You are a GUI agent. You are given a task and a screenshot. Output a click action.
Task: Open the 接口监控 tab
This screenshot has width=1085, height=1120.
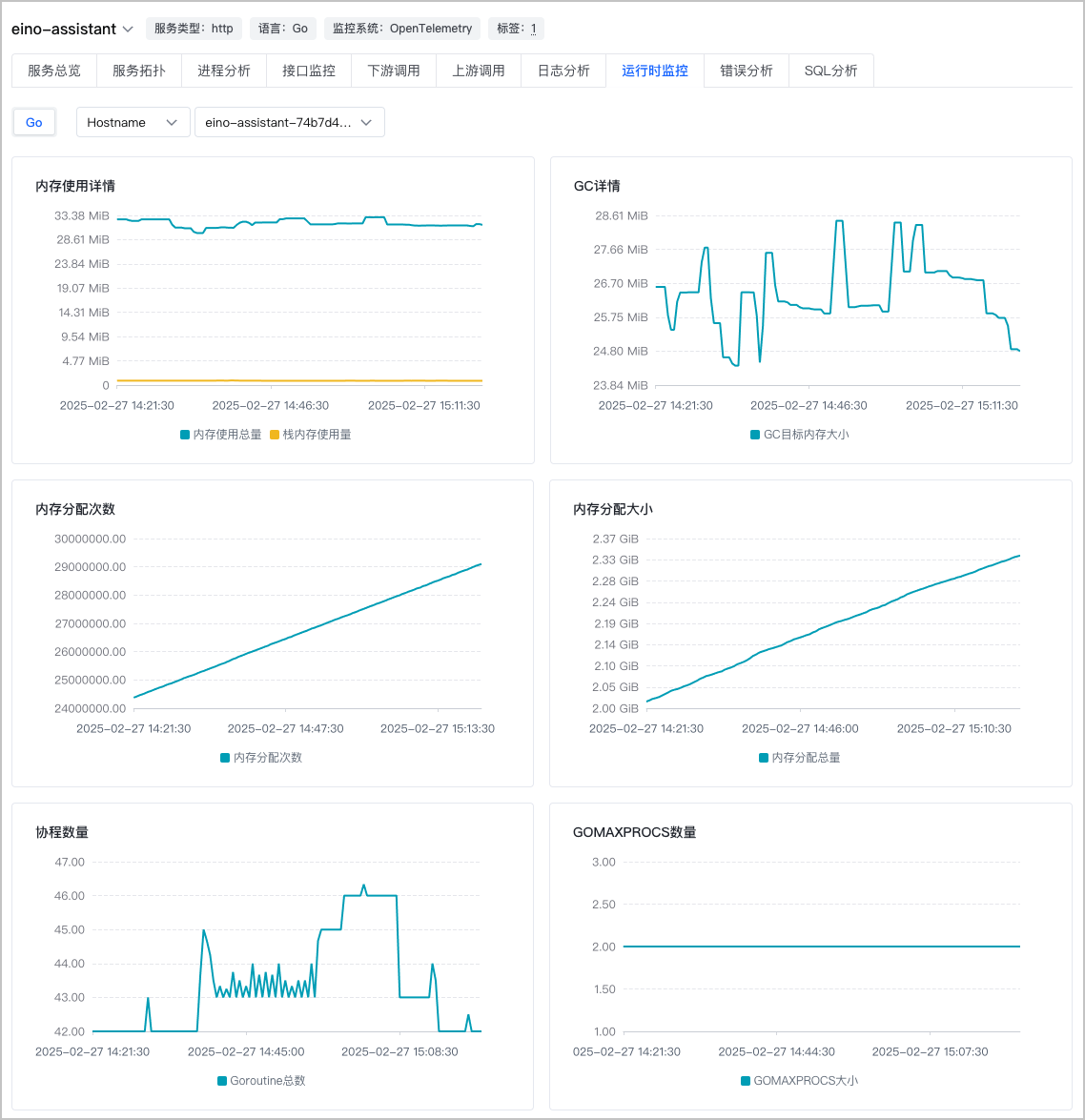[x=309, y=71]
